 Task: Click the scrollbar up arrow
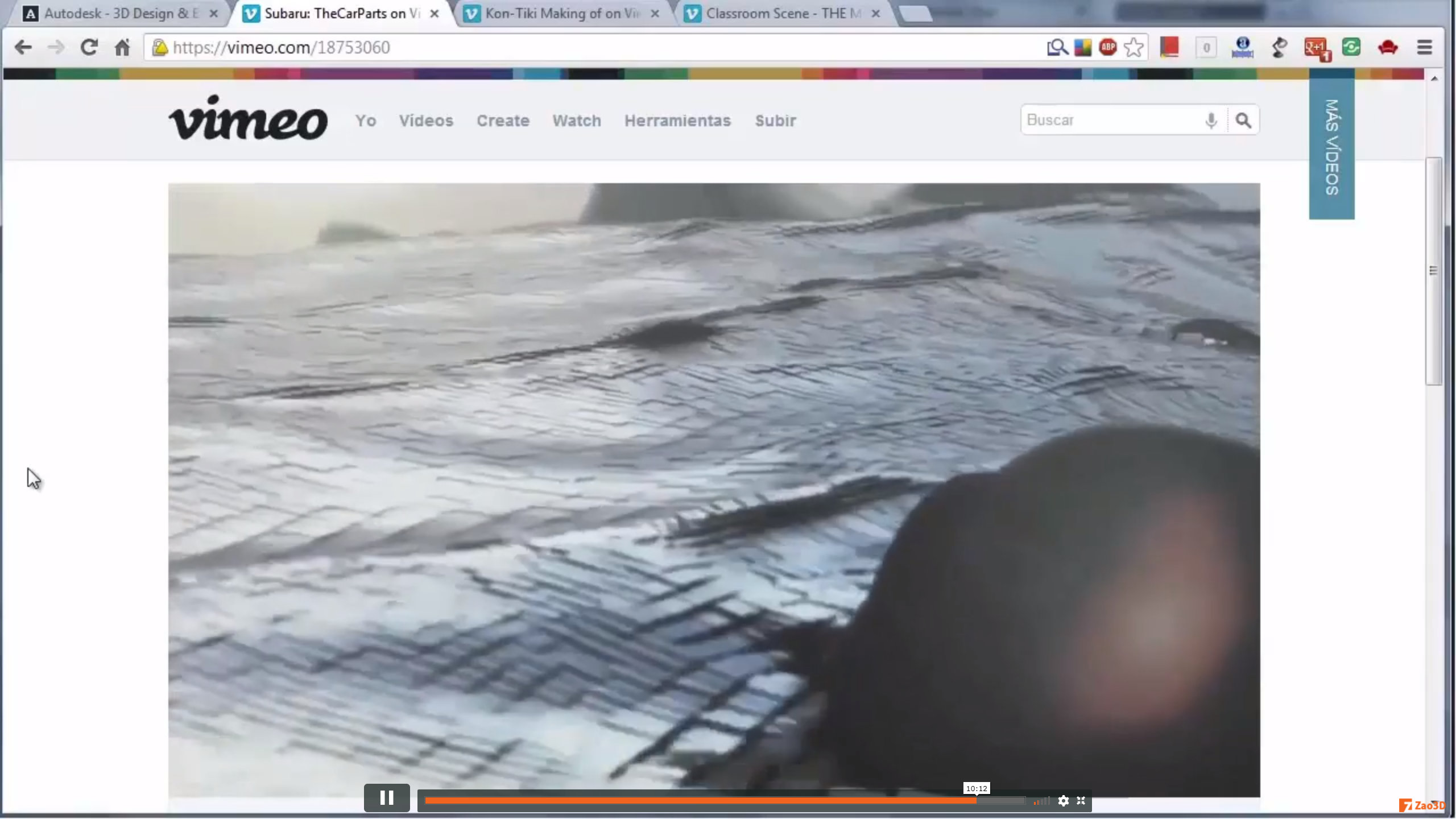[1434, 78]
